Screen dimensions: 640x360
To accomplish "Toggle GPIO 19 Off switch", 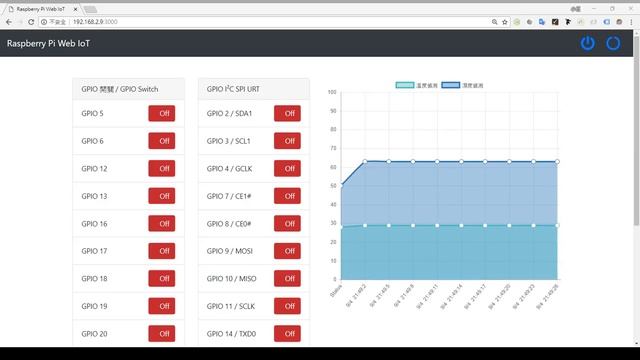I will [162, 306].
